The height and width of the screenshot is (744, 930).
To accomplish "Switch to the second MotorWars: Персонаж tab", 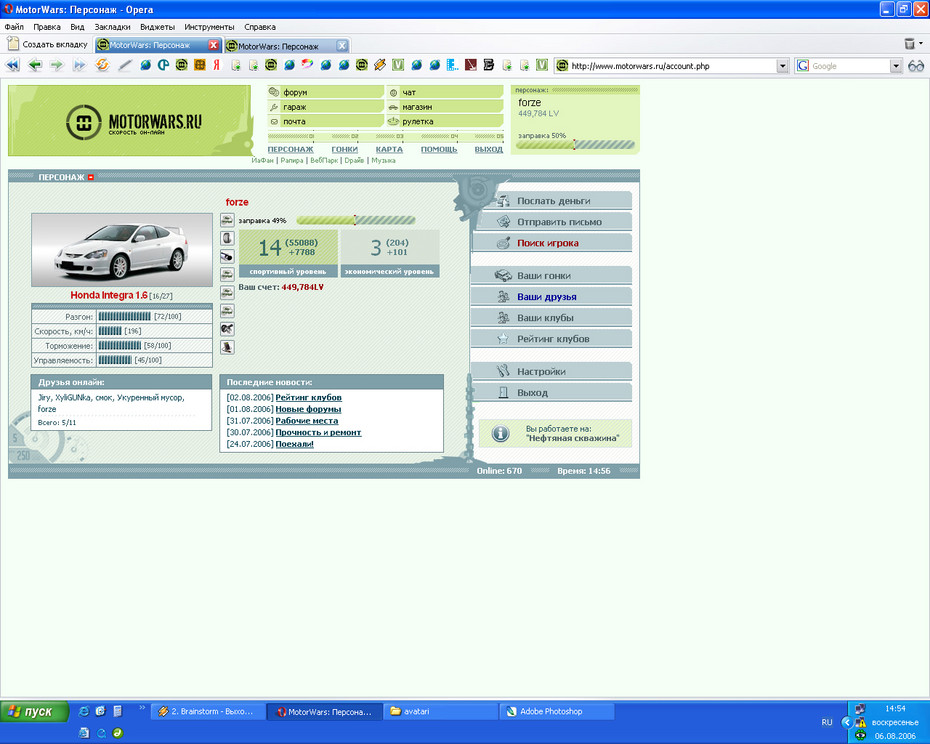I will point(287,46).
